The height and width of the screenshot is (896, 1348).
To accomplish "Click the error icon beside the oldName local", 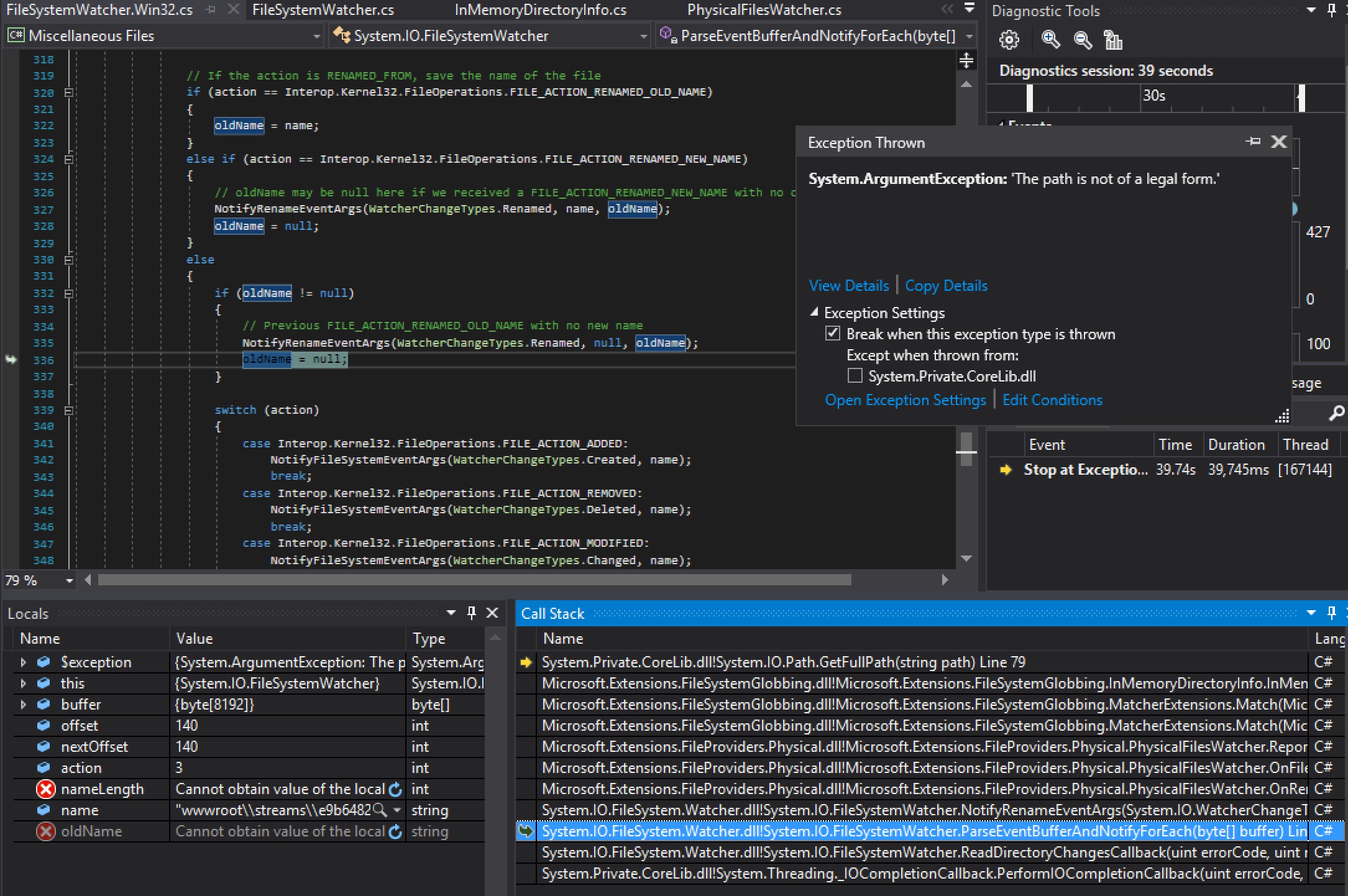I will coord(45,831).
